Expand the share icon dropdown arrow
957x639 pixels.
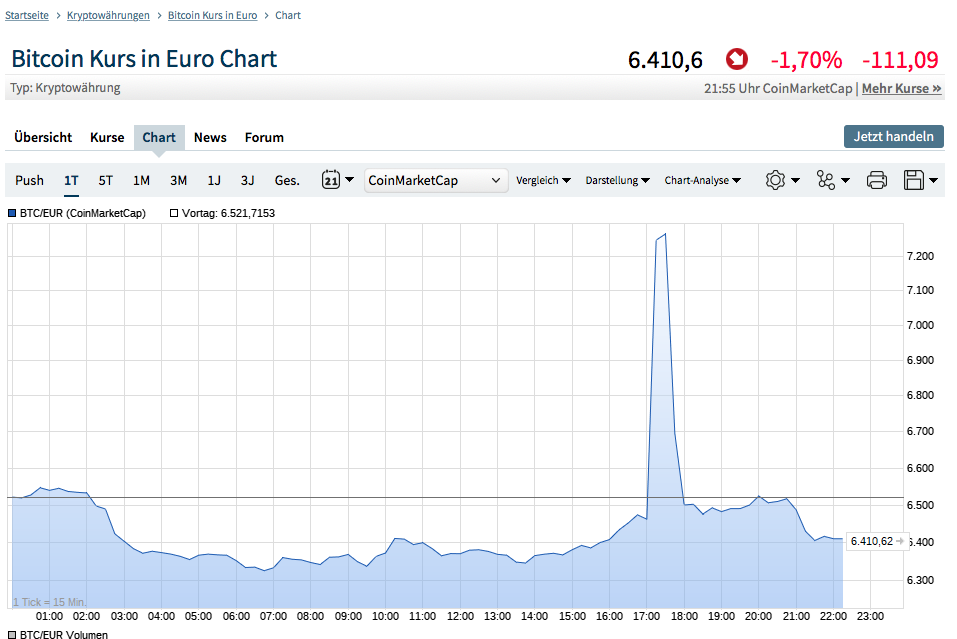click(x=845, y=180)
